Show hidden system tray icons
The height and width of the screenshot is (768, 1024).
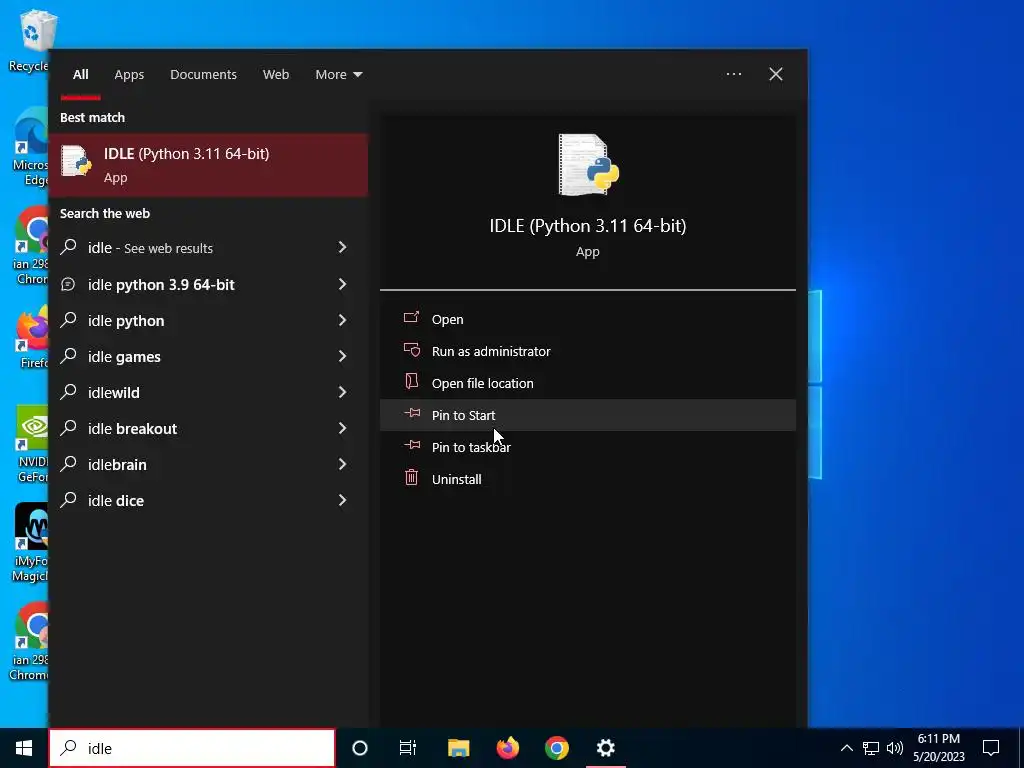click(x=846, y=748)
